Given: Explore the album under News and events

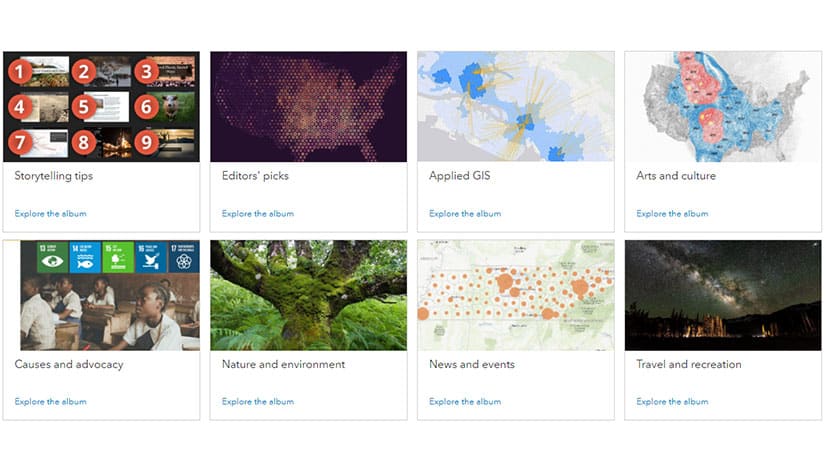Looking at the screenshot, I should click(465, 402).
